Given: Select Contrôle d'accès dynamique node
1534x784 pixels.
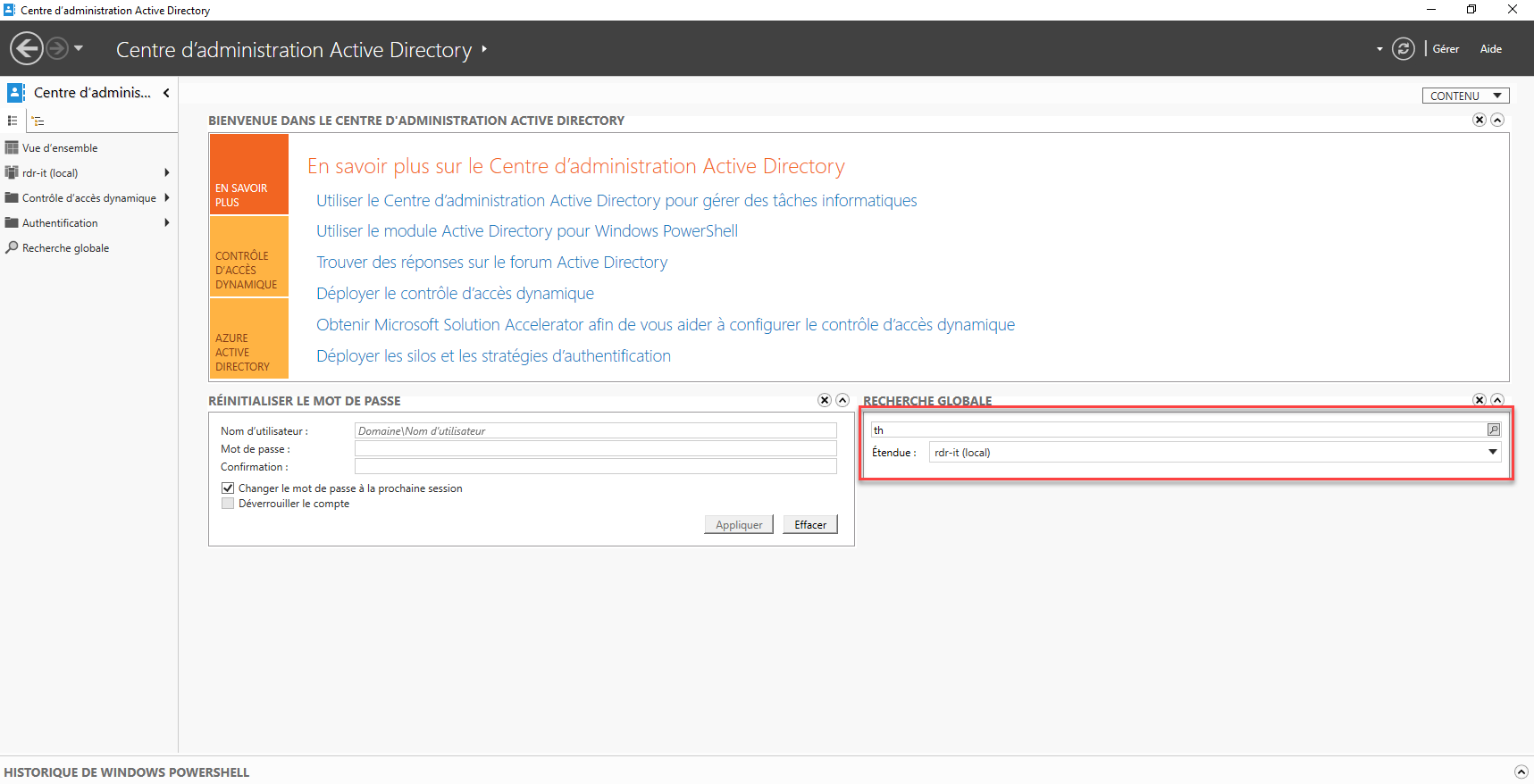Looking at the screenshot, I should coord(88,198).
